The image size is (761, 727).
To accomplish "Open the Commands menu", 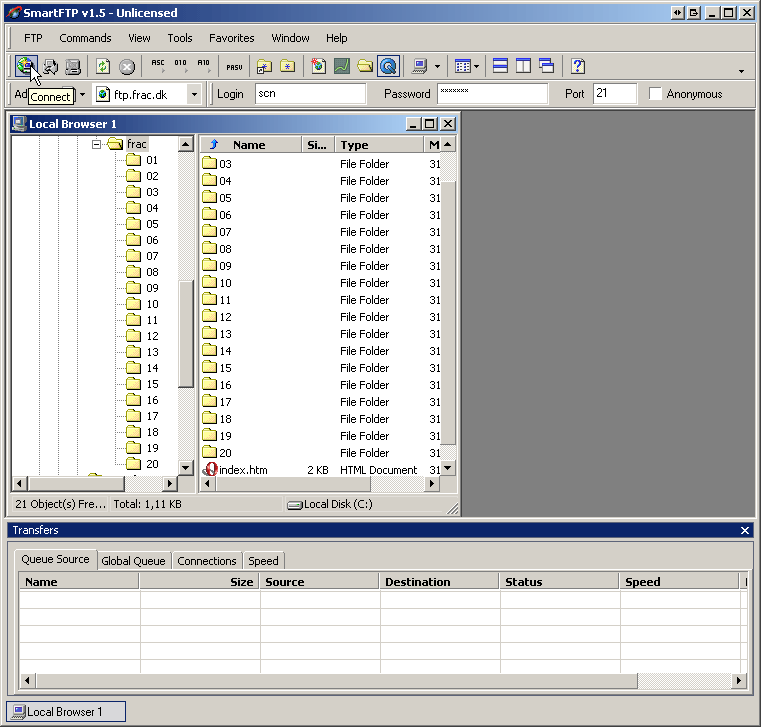I will (x=85, y=38).
